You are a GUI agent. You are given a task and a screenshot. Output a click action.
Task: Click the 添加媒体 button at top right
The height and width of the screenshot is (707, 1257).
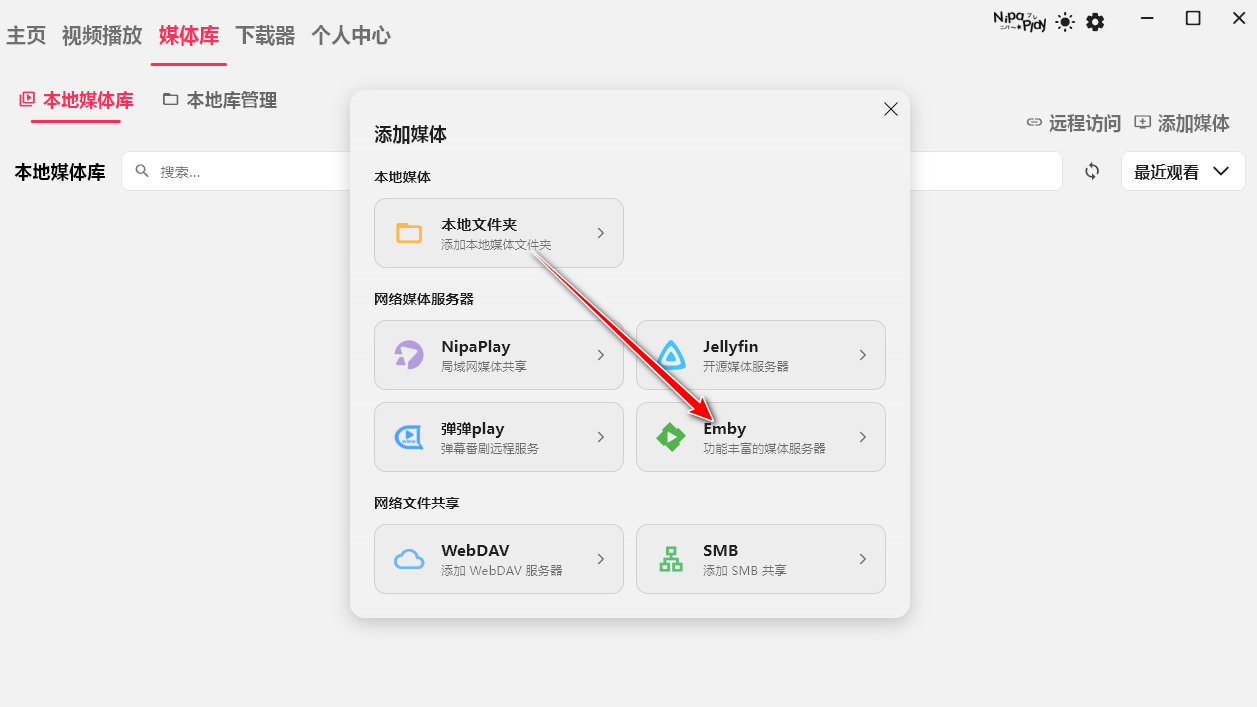tap(1182, 123)
